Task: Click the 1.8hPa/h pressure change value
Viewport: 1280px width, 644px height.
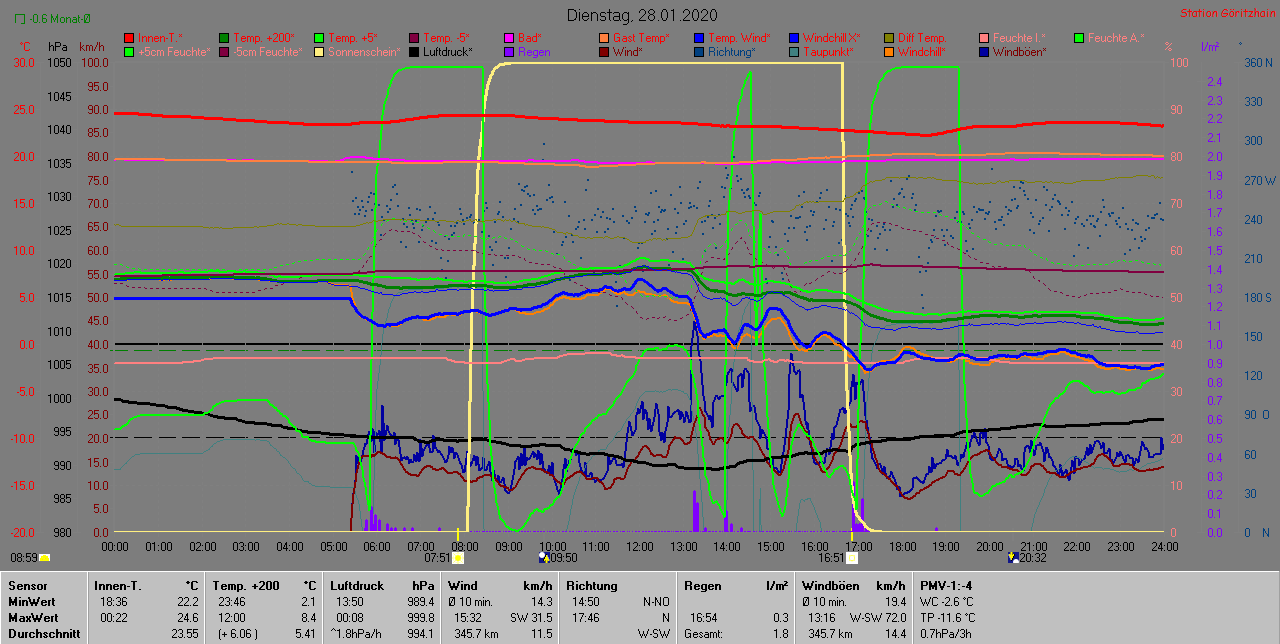Action: click(x=357, y=633)
